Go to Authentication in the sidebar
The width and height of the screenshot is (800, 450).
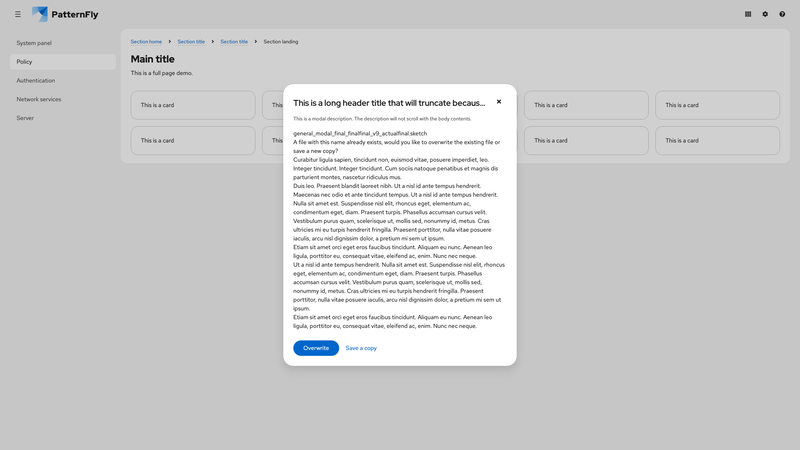(x=36, y=80)
